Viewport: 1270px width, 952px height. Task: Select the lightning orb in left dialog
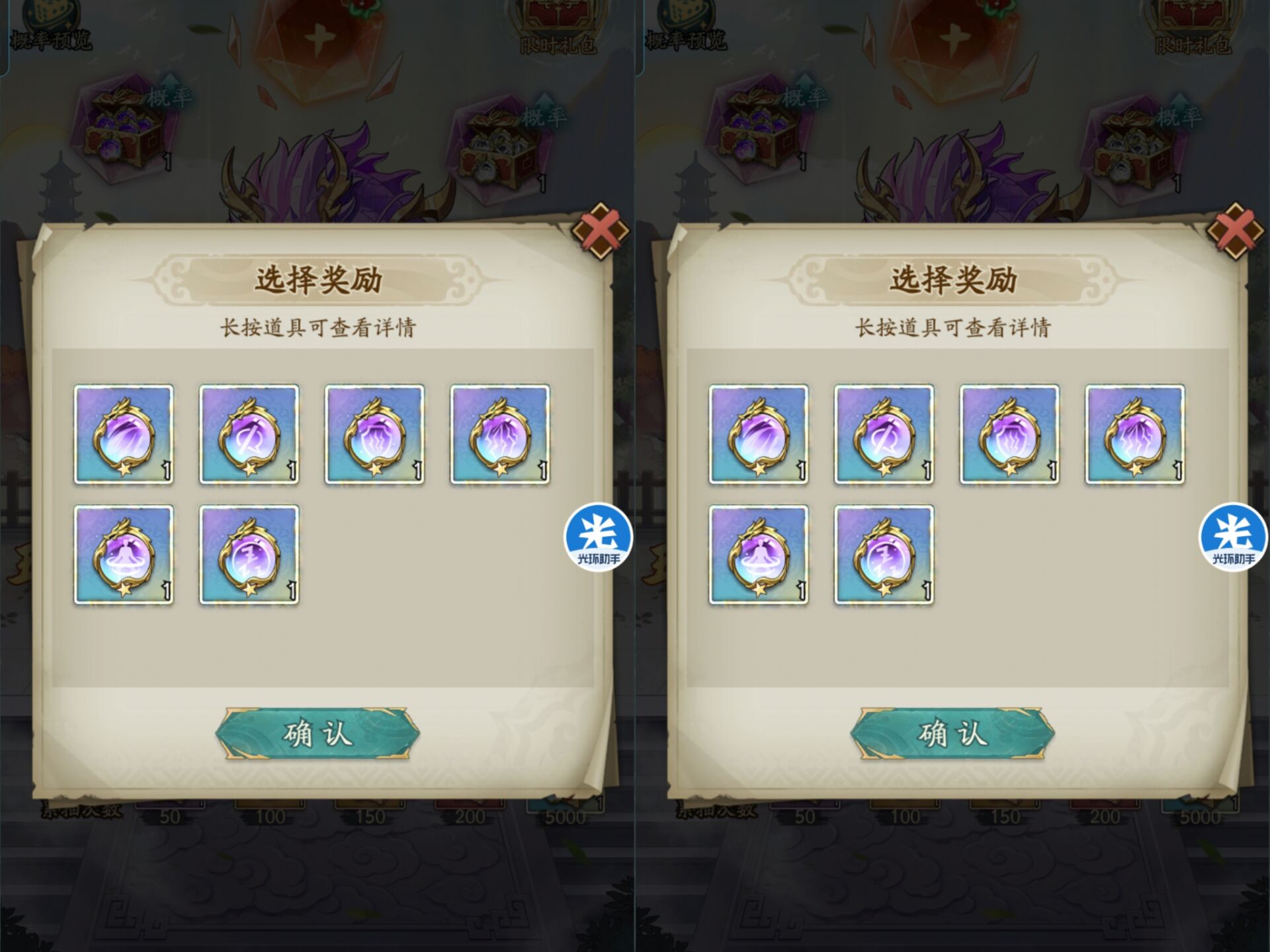[x=500, y=434]
